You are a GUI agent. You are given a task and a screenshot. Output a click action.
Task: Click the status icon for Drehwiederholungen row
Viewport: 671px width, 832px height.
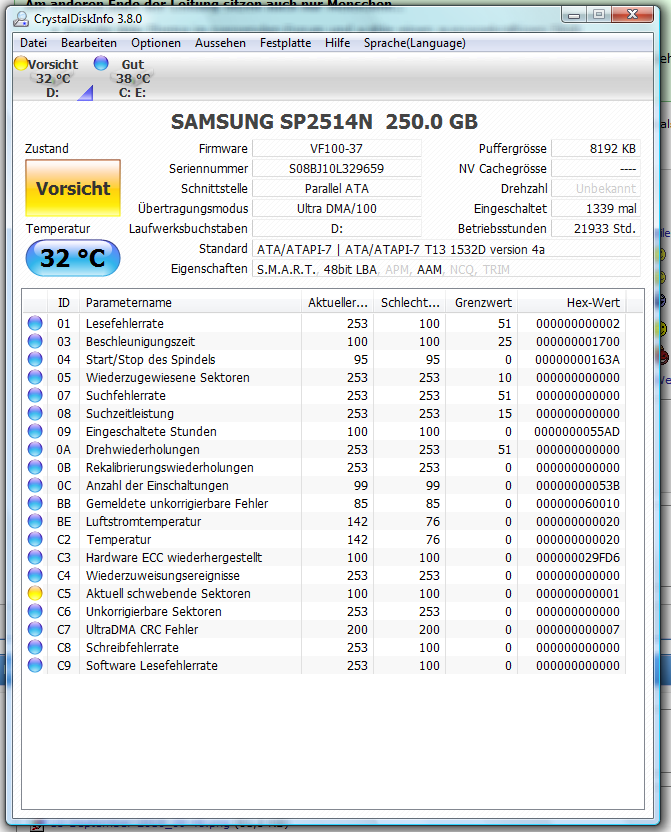(x=35, y=449)
